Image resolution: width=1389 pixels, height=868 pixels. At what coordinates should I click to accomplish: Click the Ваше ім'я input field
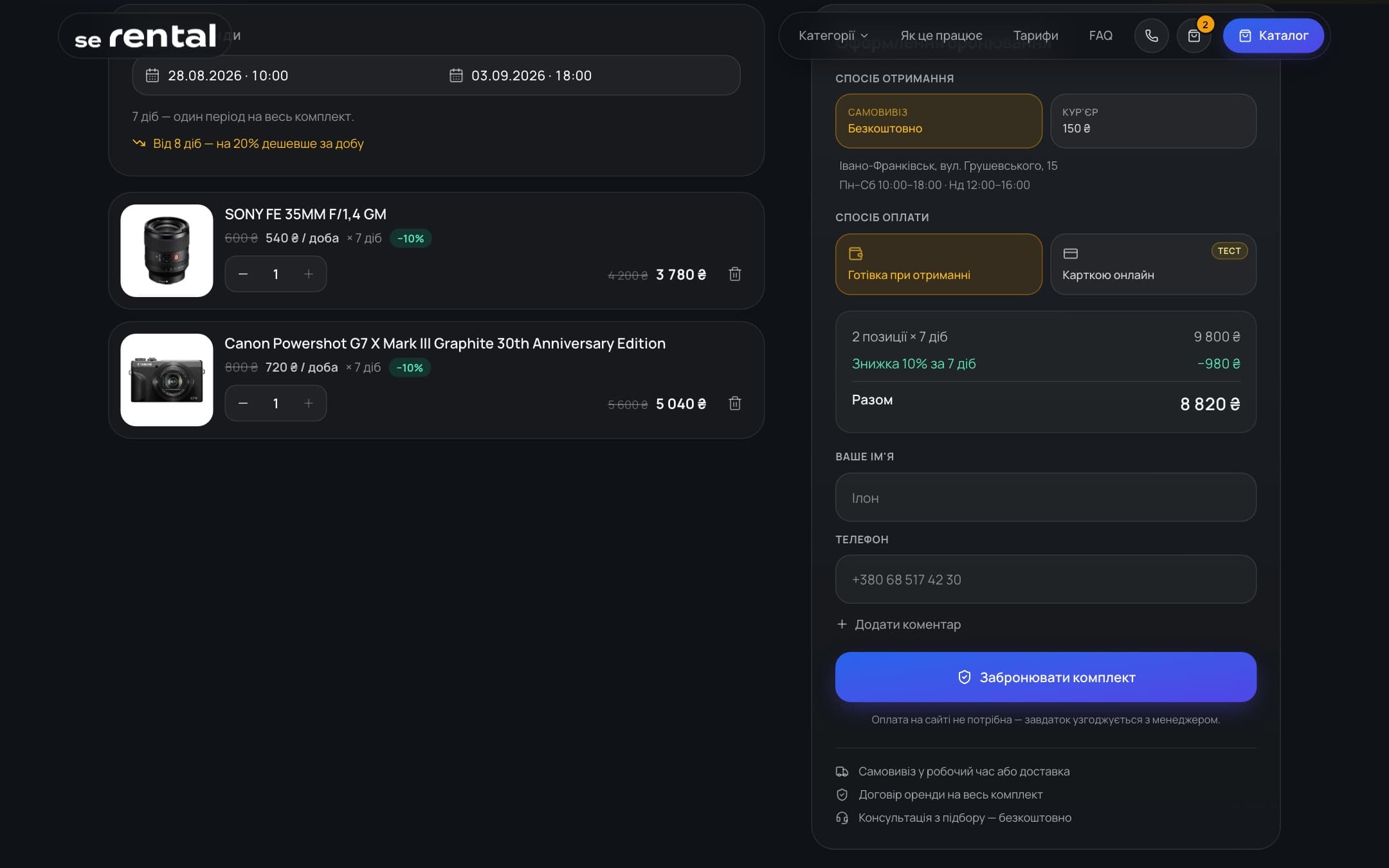coord(1046,498)
